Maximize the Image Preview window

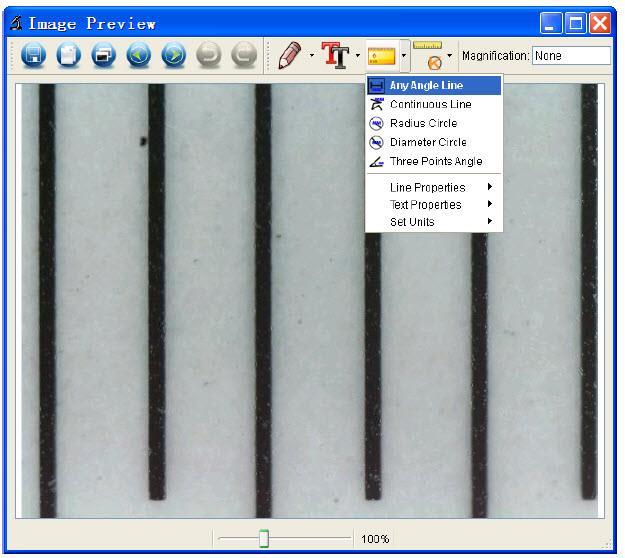[576, 23]
